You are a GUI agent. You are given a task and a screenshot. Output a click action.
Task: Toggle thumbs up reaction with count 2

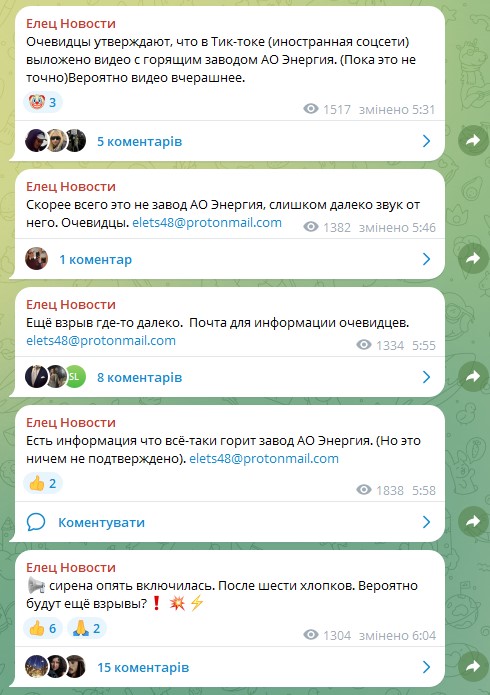(x=43, y=483)
